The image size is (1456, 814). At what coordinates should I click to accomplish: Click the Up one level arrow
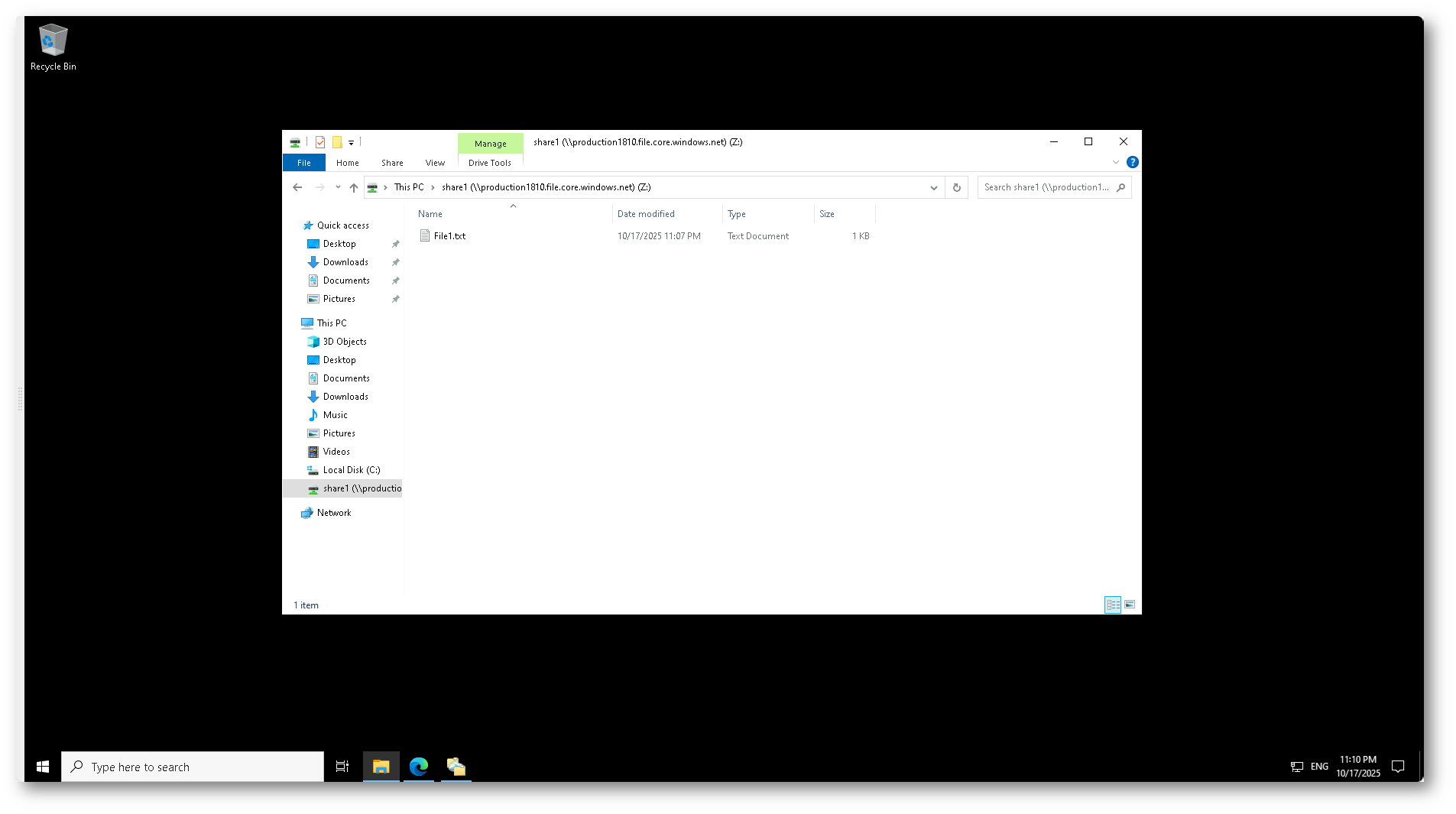[x=353, y=187]
